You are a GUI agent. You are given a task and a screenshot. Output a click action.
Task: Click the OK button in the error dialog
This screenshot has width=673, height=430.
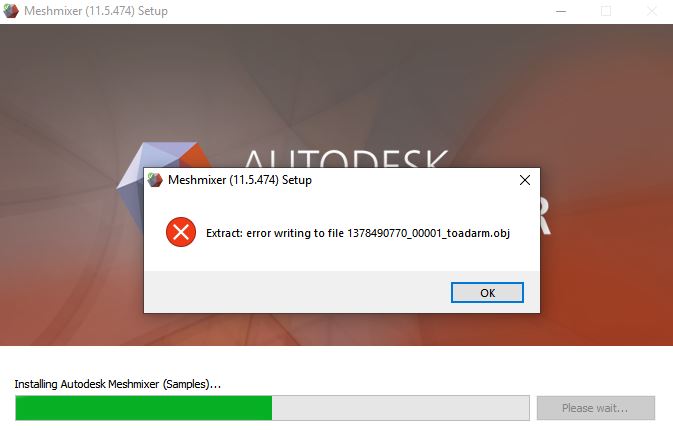(487, 293)
